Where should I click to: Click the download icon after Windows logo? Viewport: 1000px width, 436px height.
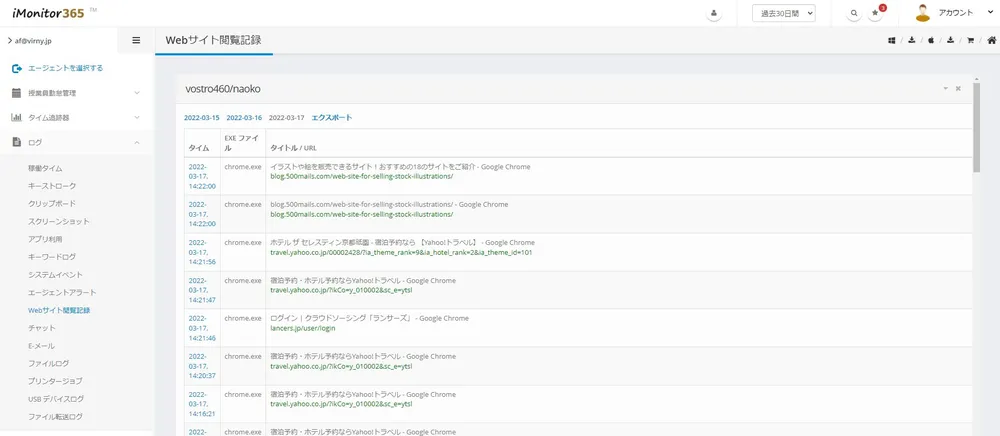[x=912, y=40]
